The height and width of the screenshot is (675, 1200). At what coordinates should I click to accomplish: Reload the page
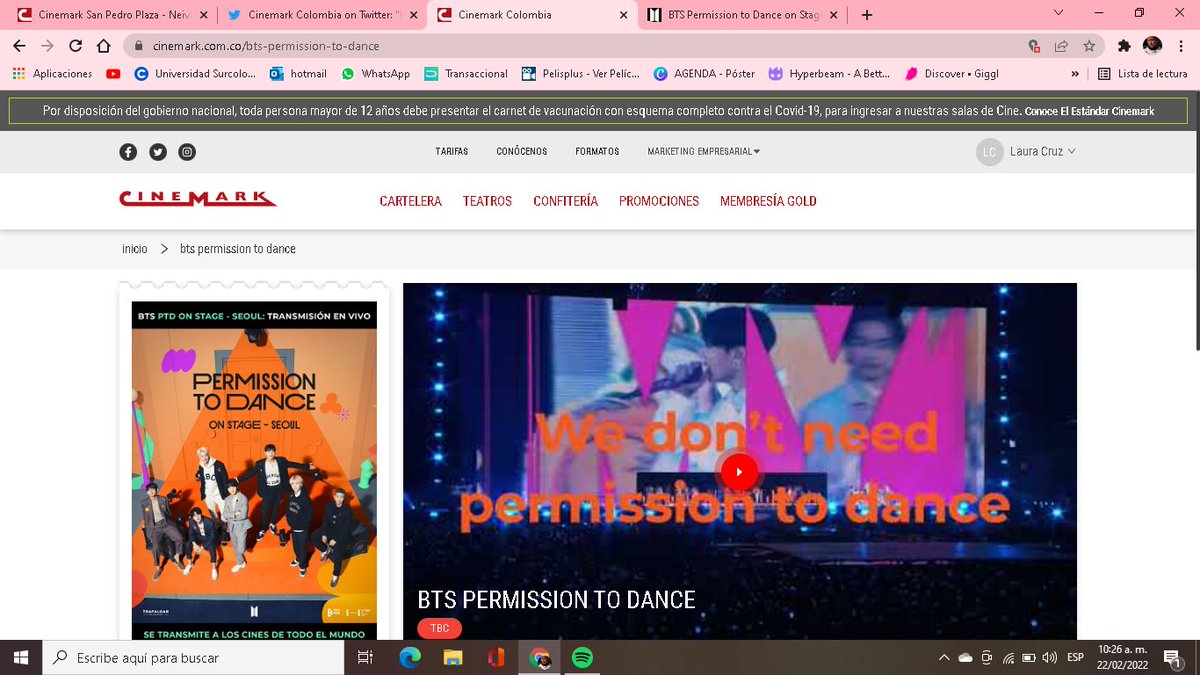75,46
